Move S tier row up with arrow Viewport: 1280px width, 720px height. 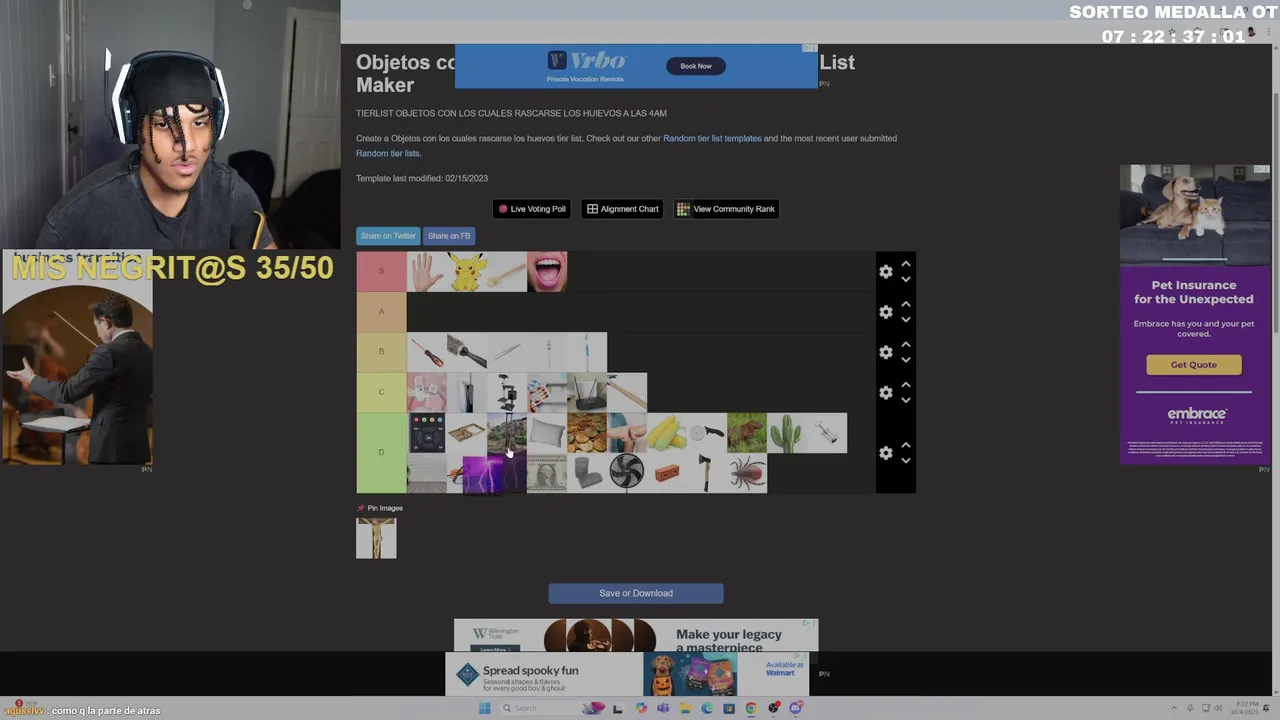coord(905,264)
